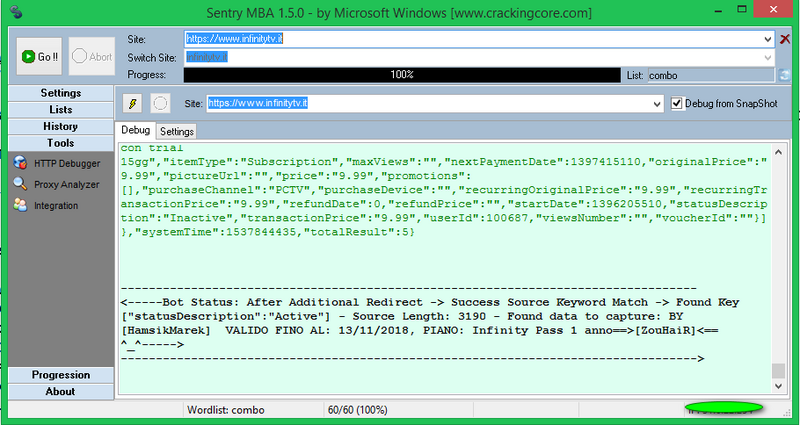Toggle Debug from SnapShot checkbox
Screen dimensions: 800x425
pyautogui.click(x=676, y=104)
